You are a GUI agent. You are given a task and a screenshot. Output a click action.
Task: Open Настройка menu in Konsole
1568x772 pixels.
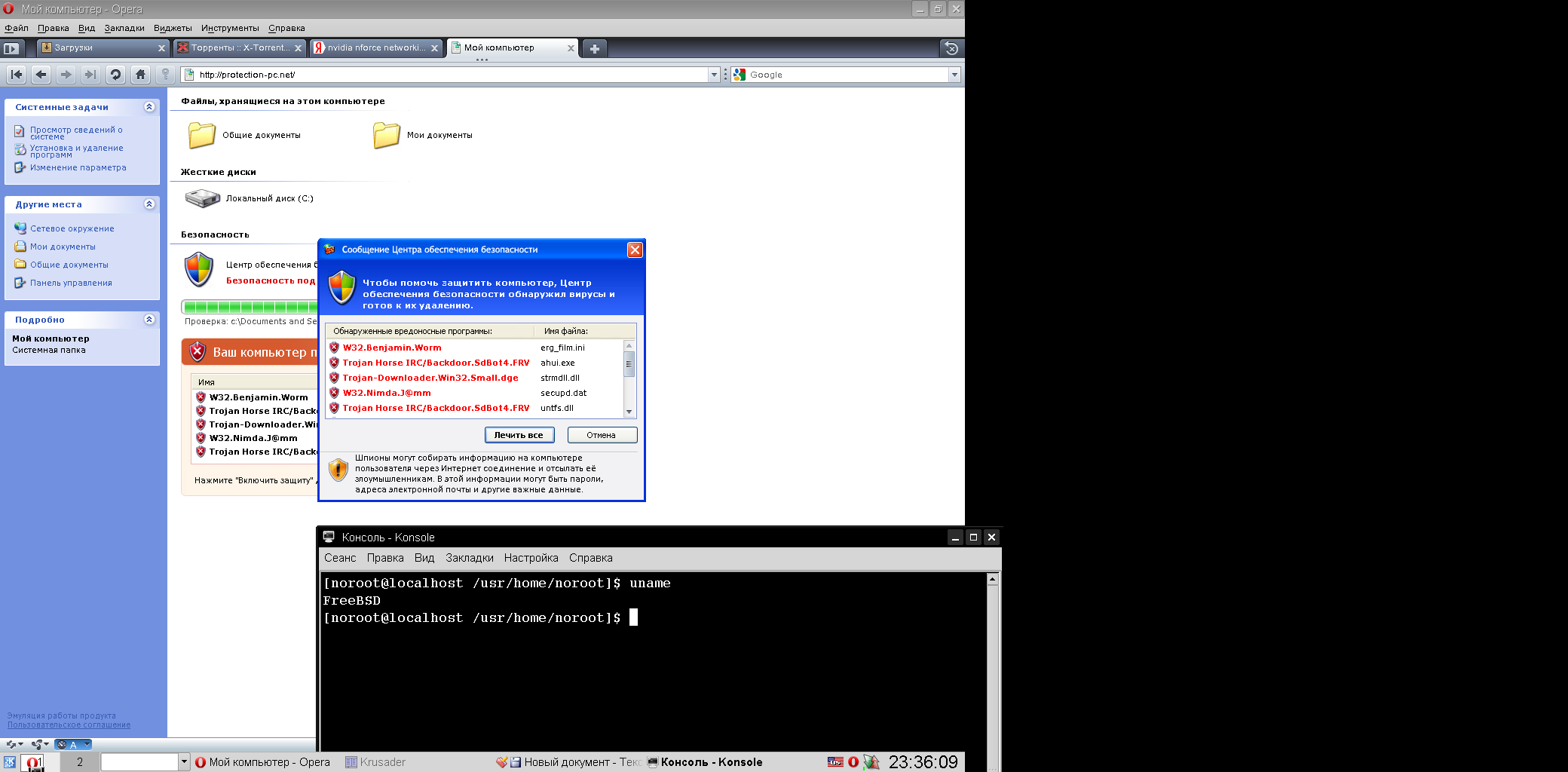531,558
